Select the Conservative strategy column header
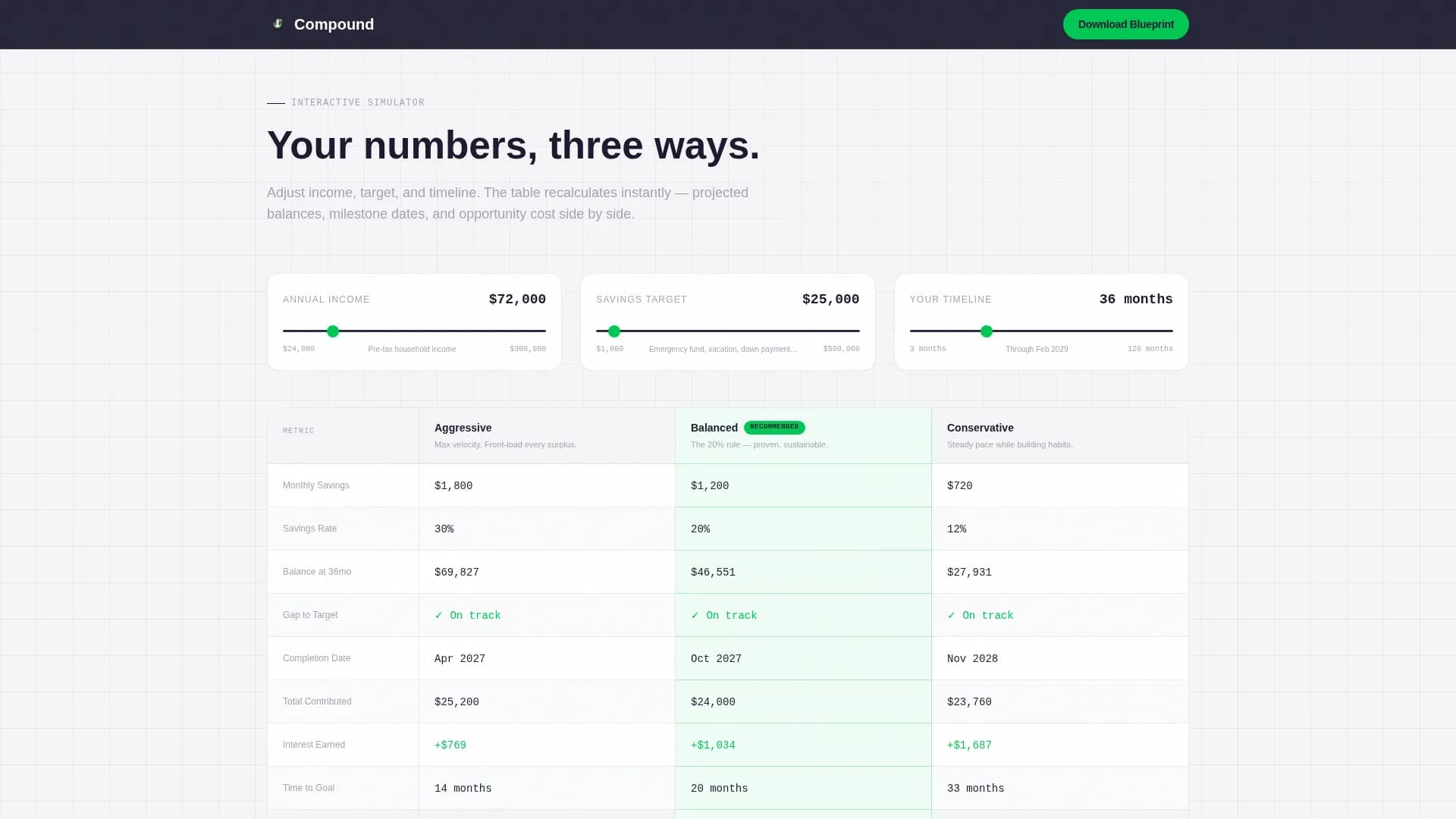Viewport: 1456px width, 819px height. (x=980, y=427)
